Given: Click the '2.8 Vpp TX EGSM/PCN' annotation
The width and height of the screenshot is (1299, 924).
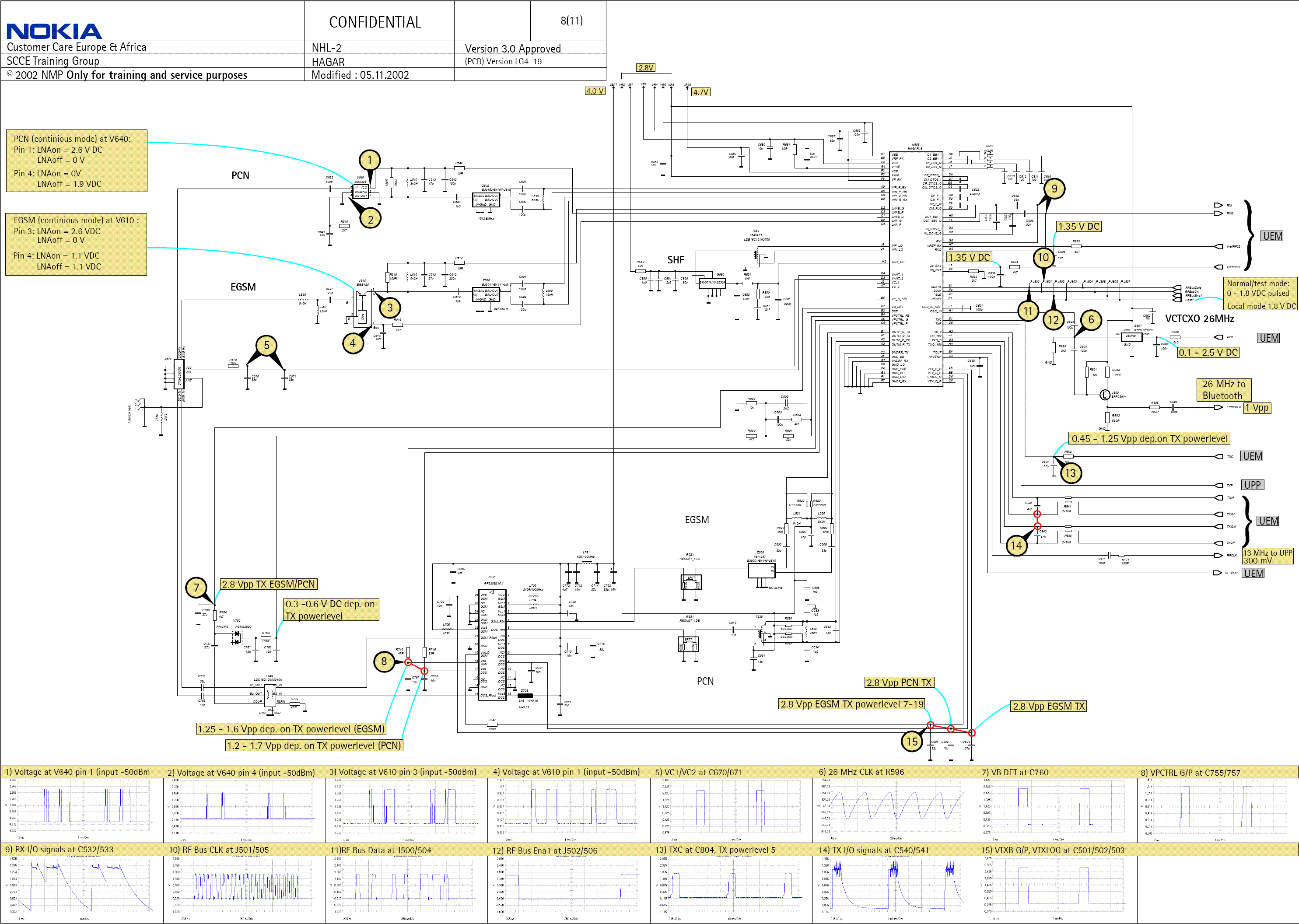Looking at the screenshot, I should coord(269,584).
